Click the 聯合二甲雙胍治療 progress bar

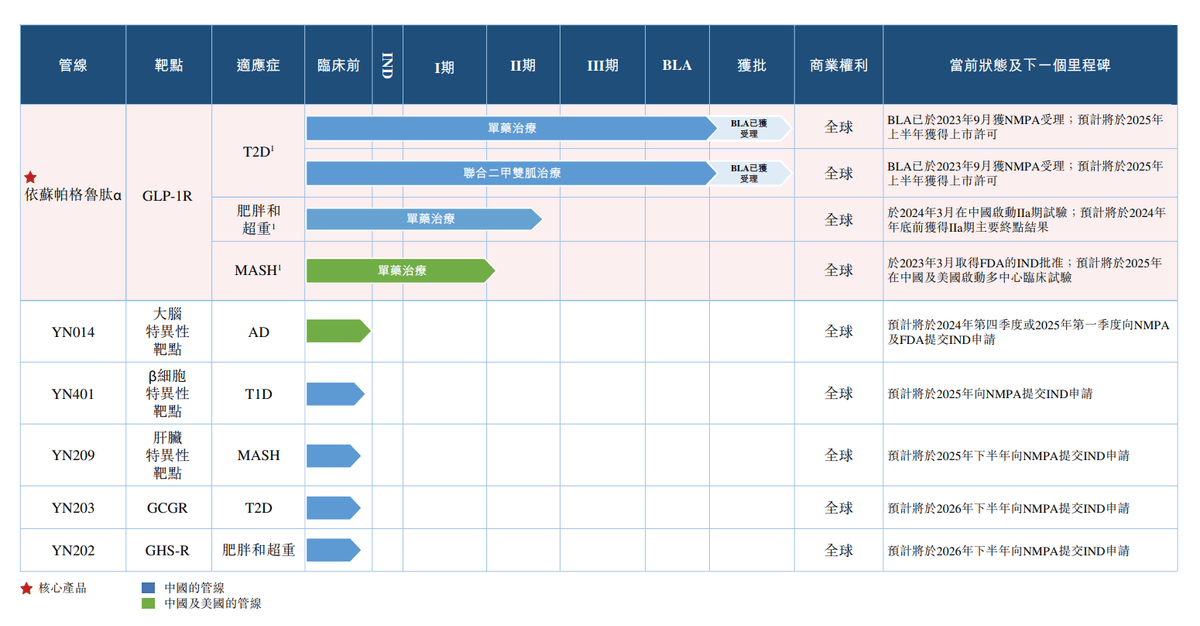(x=510, y=173)
